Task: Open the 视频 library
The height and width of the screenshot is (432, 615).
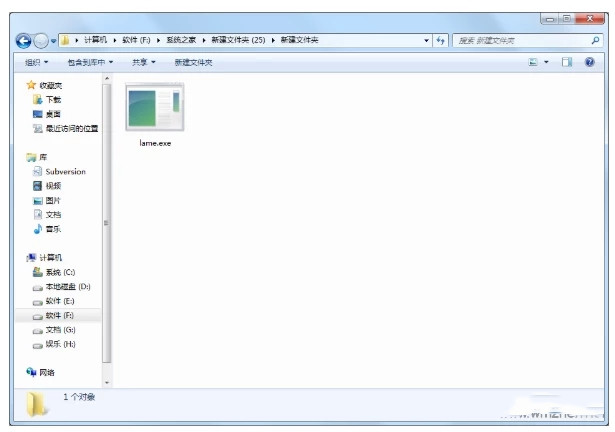Action: point(53,186)
